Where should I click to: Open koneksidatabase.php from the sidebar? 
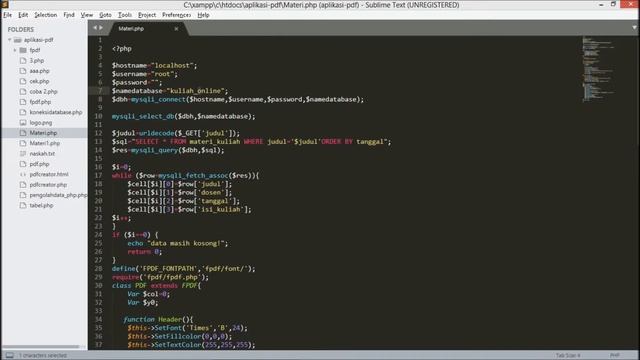pos(56,112)
